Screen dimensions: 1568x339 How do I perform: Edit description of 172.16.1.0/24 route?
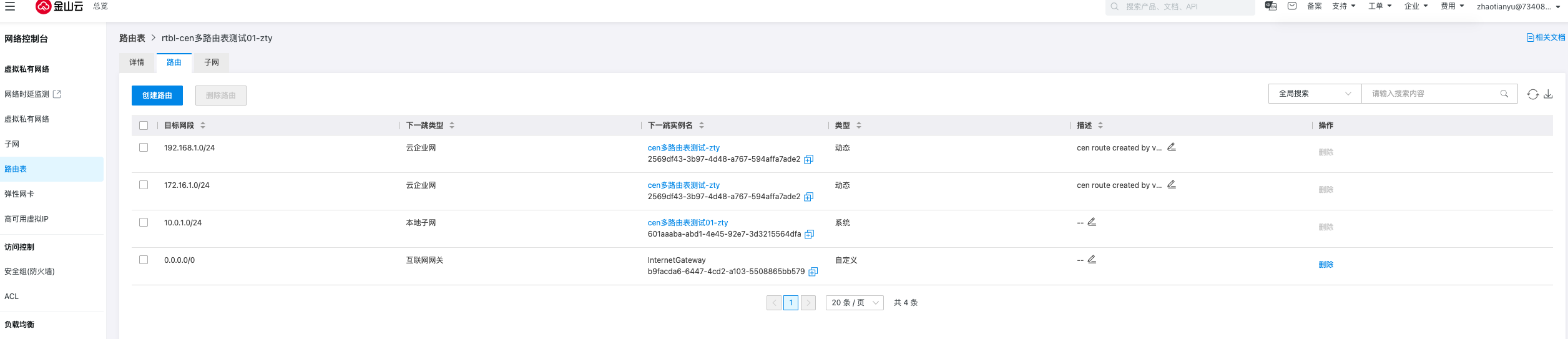point(1172,185)
